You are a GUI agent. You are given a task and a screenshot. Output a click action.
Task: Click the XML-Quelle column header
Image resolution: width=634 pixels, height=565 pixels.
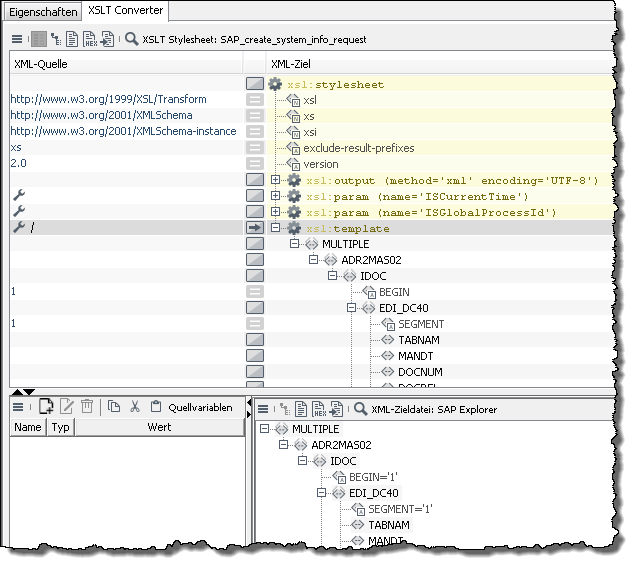pos(37,64)
